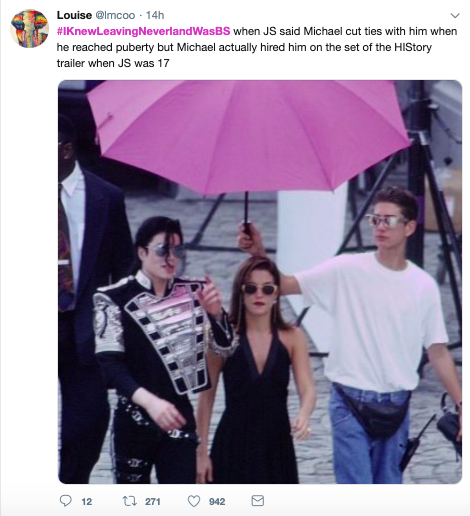Screen dimensions: 470x516
Task: Like the tweet with the heart icon
Action: (x=194, y=501)
